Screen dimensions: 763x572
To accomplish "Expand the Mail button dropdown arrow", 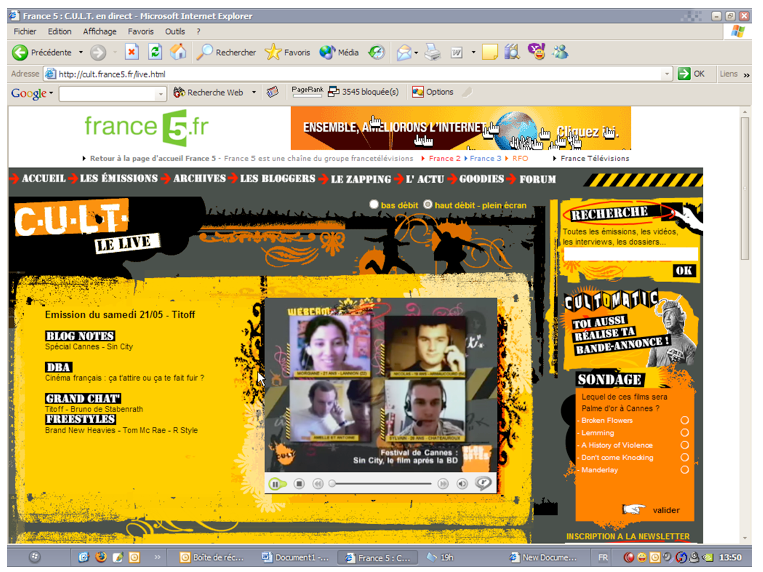I will point(416,53).
